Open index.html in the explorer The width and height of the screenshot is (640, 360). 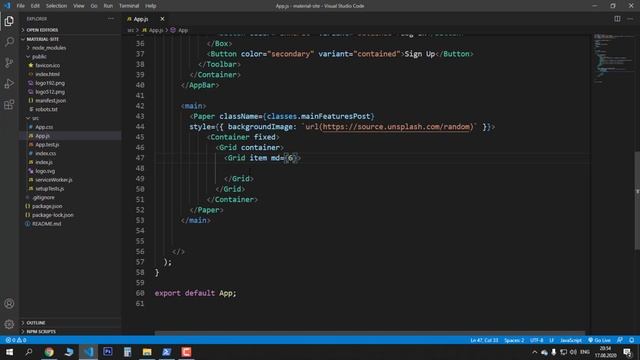47,74
